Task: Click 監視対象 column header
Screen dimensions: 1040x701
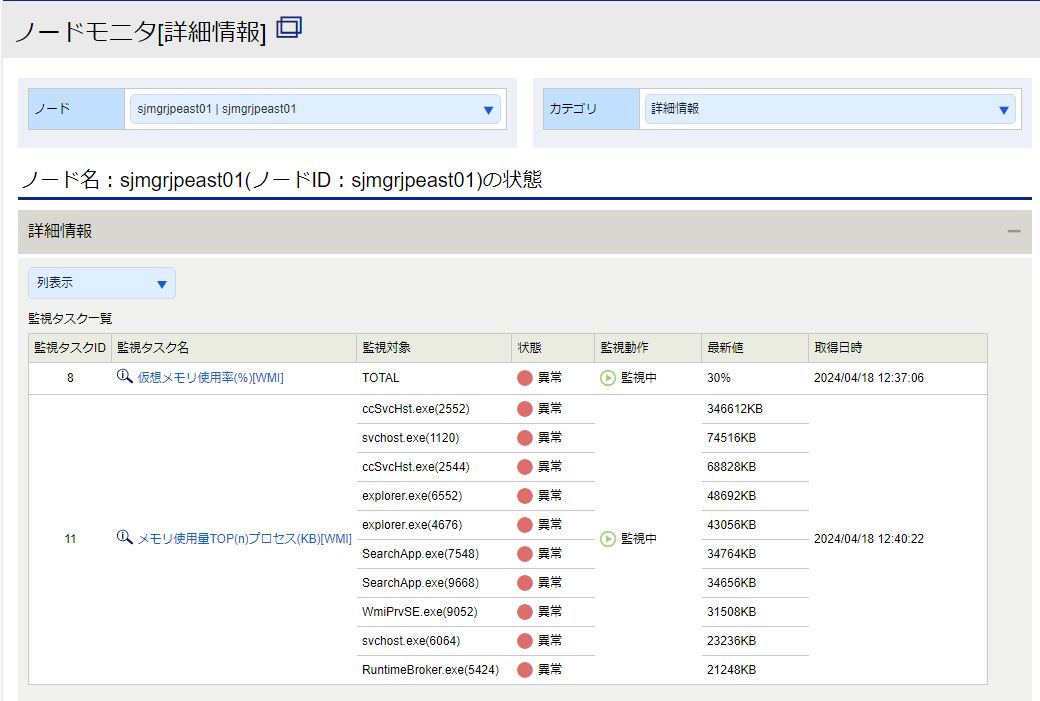Action: 434,348
